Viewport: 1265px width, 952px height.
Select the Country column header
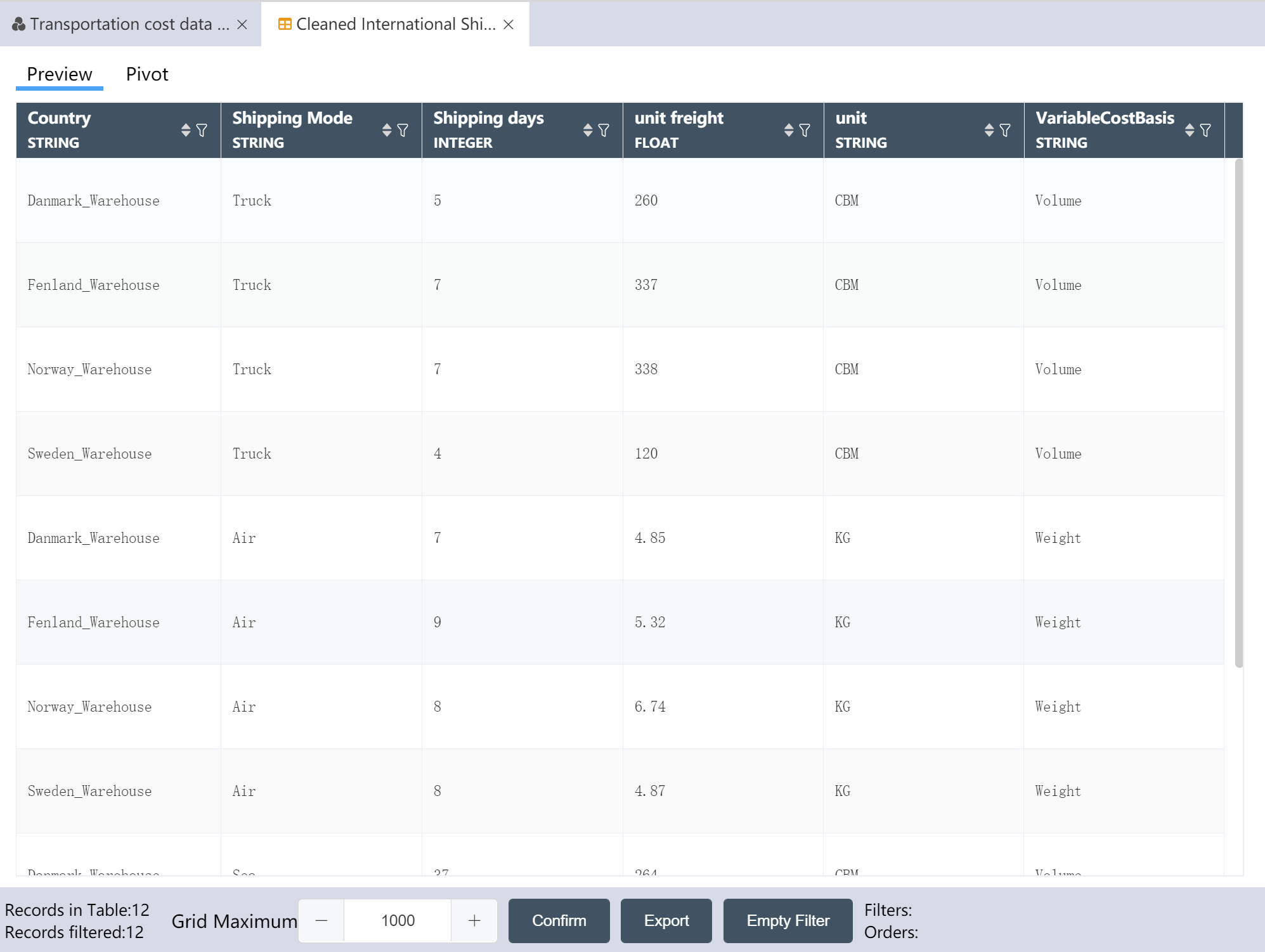(x=119, y=130)
